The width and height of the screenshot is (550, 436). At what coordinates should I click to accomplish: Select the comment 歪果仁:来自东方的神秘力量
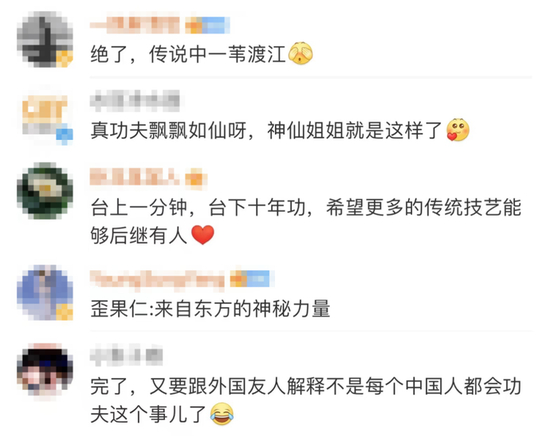click(210, 309)
